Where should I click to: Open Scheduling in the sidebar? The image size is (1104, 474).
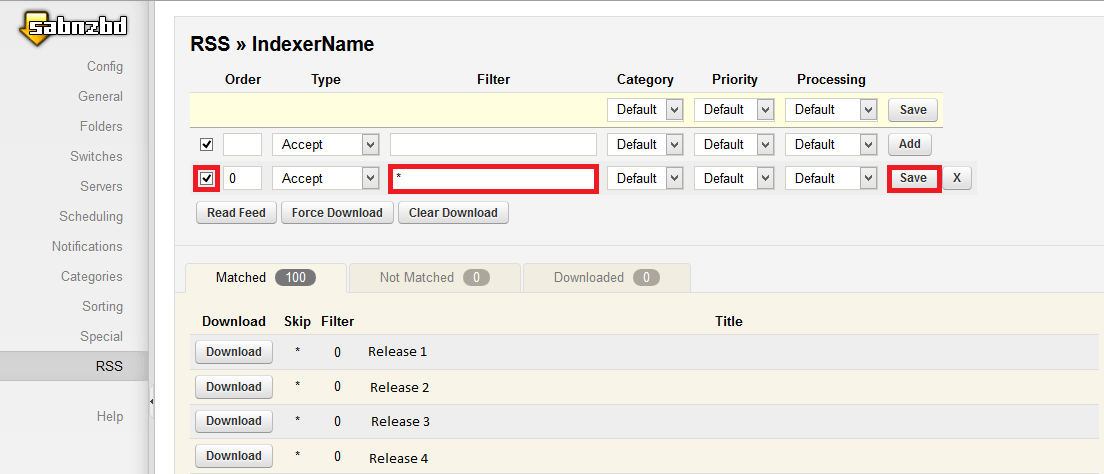[91, 216]
